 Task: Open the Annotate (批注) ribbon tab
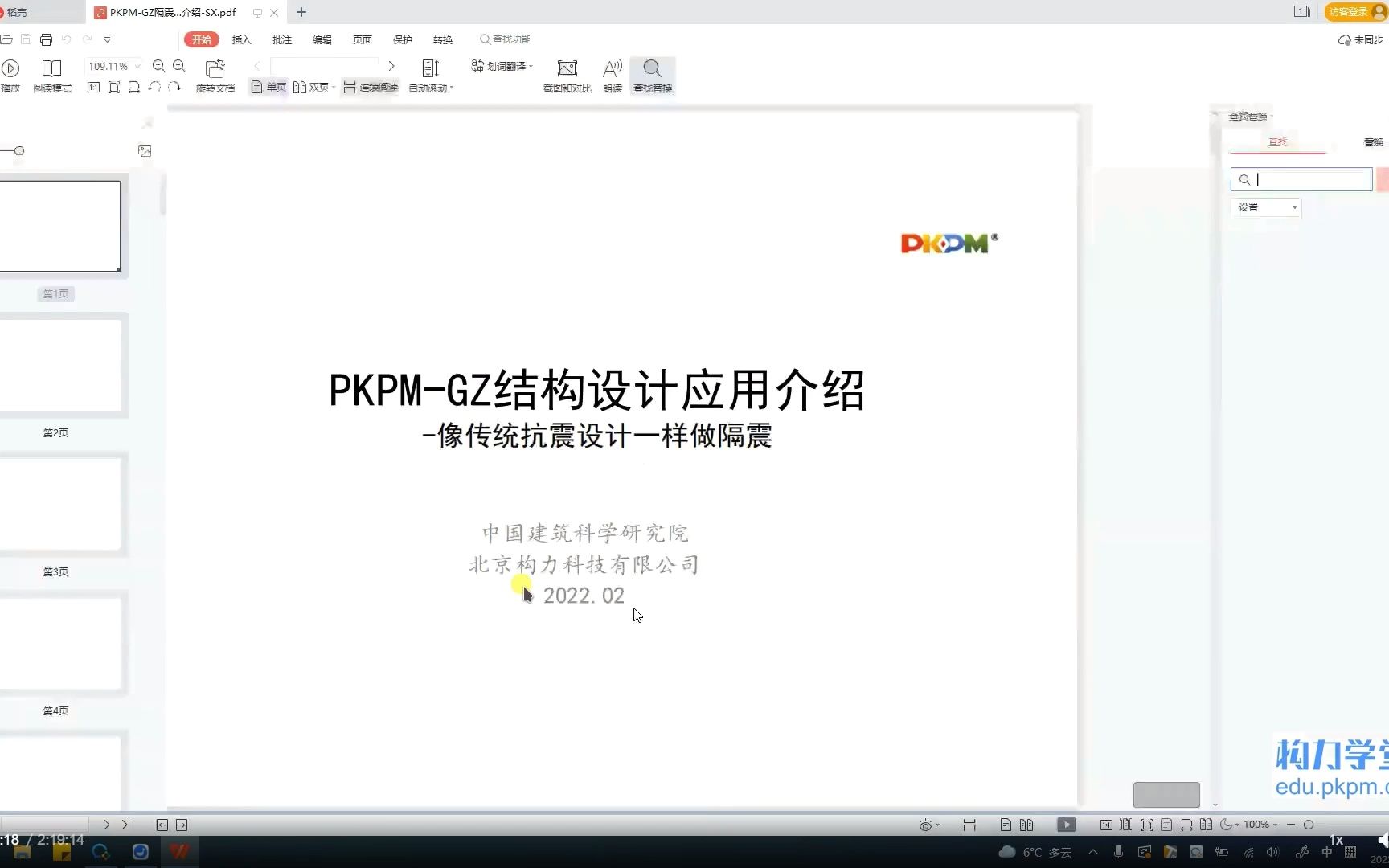(x=282, y=39)
